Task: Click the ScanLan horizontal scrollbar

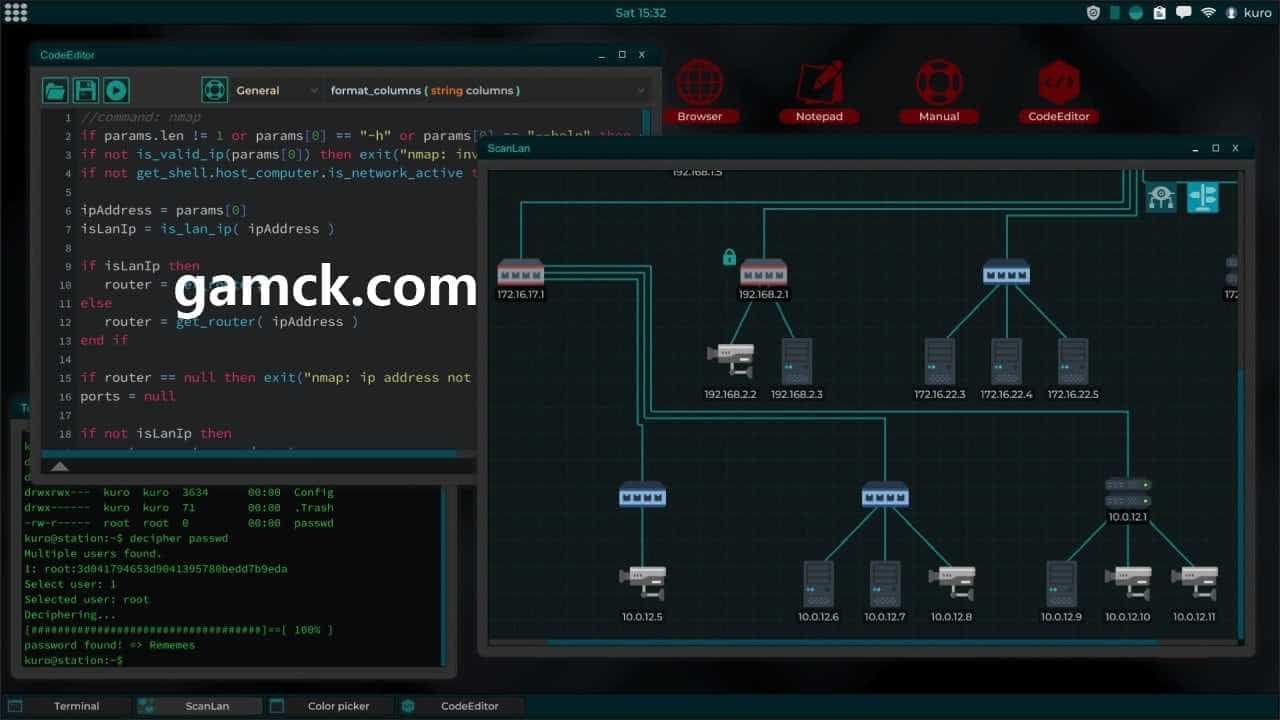Action: [850, 643]
